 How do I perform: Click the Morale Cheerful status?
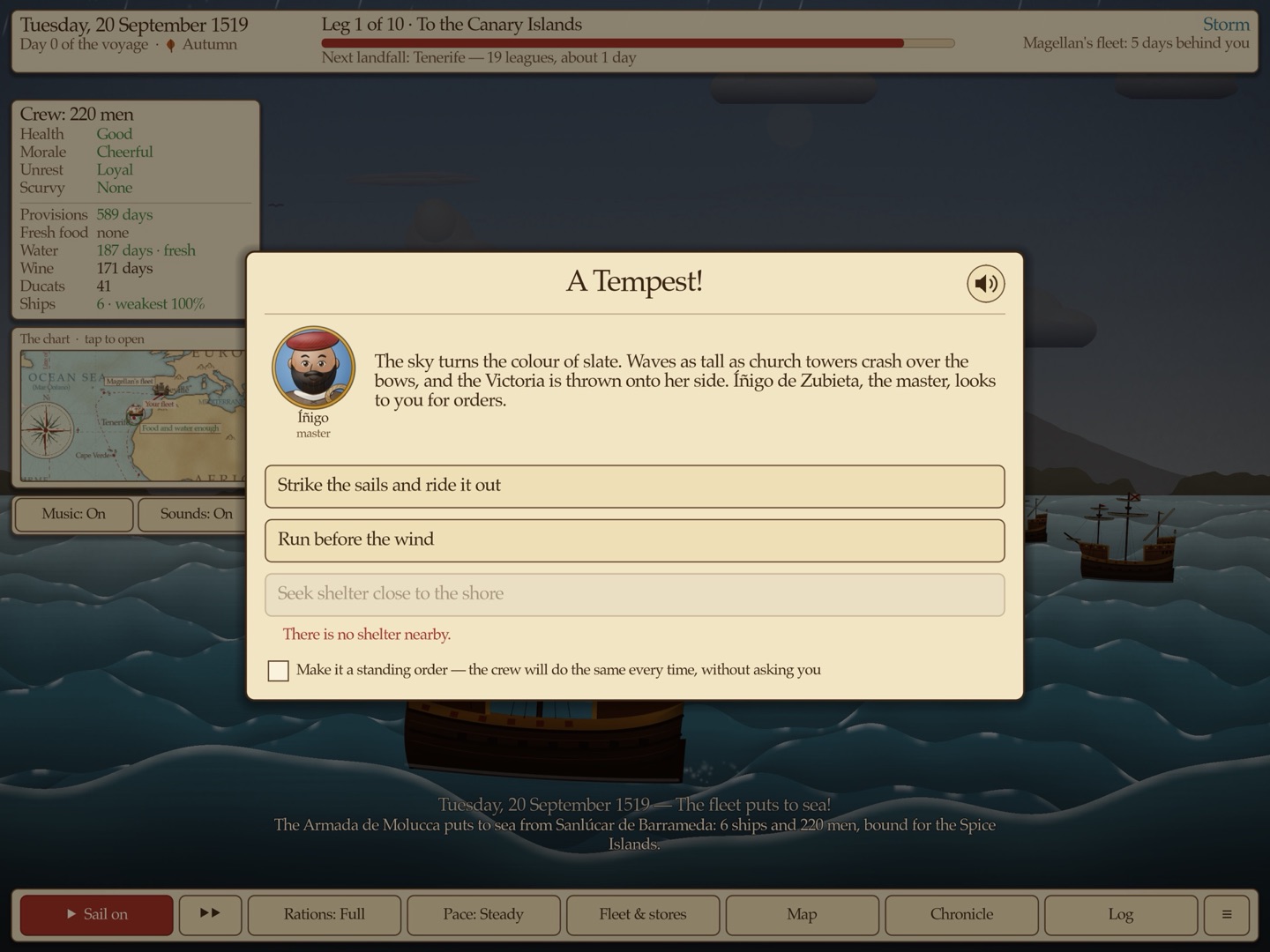pos(124,152)
